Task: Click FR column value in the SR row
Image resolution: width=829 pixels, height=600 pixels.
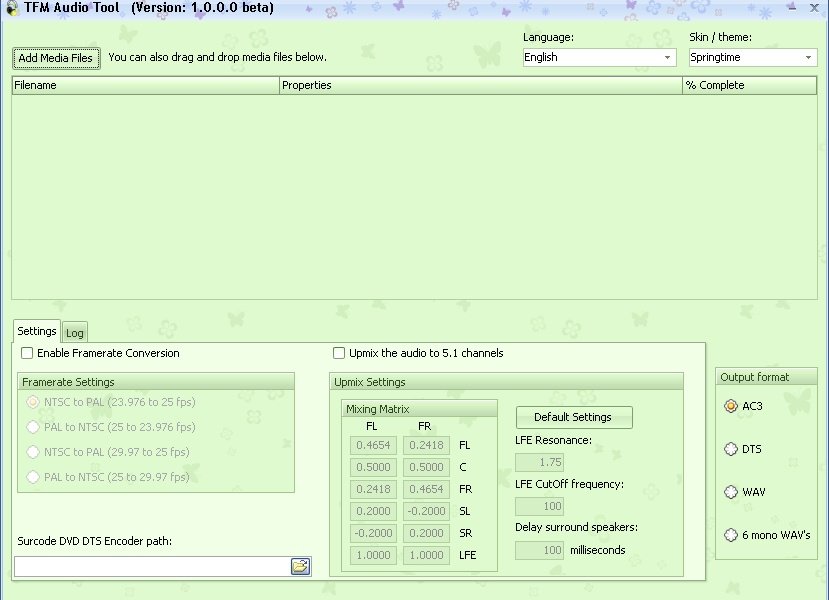Action: tap(426, 533)
